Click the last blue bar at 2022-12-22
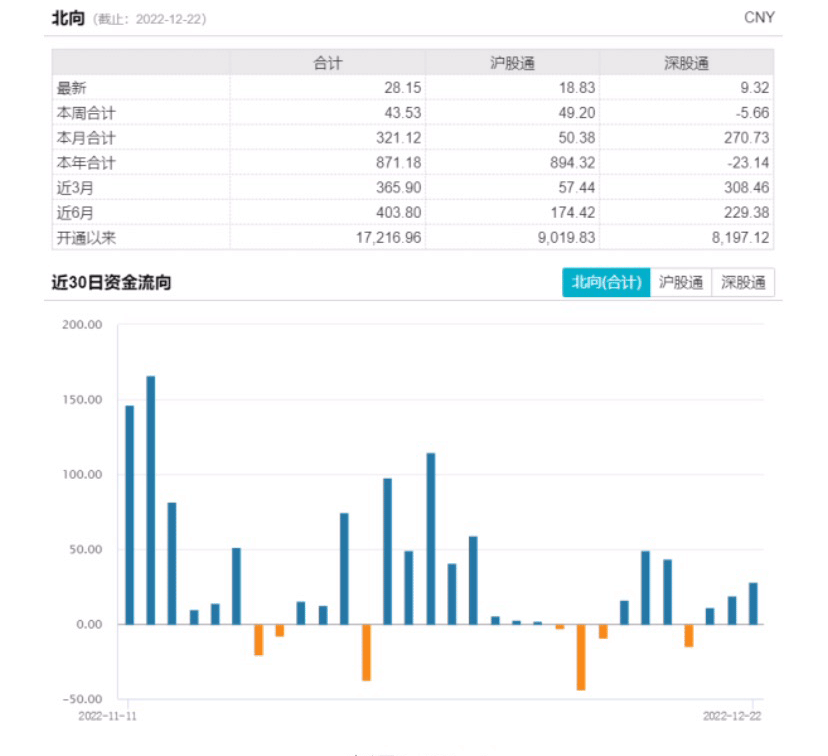Viewport: 828px width, 756px height. tap(753, 603)
